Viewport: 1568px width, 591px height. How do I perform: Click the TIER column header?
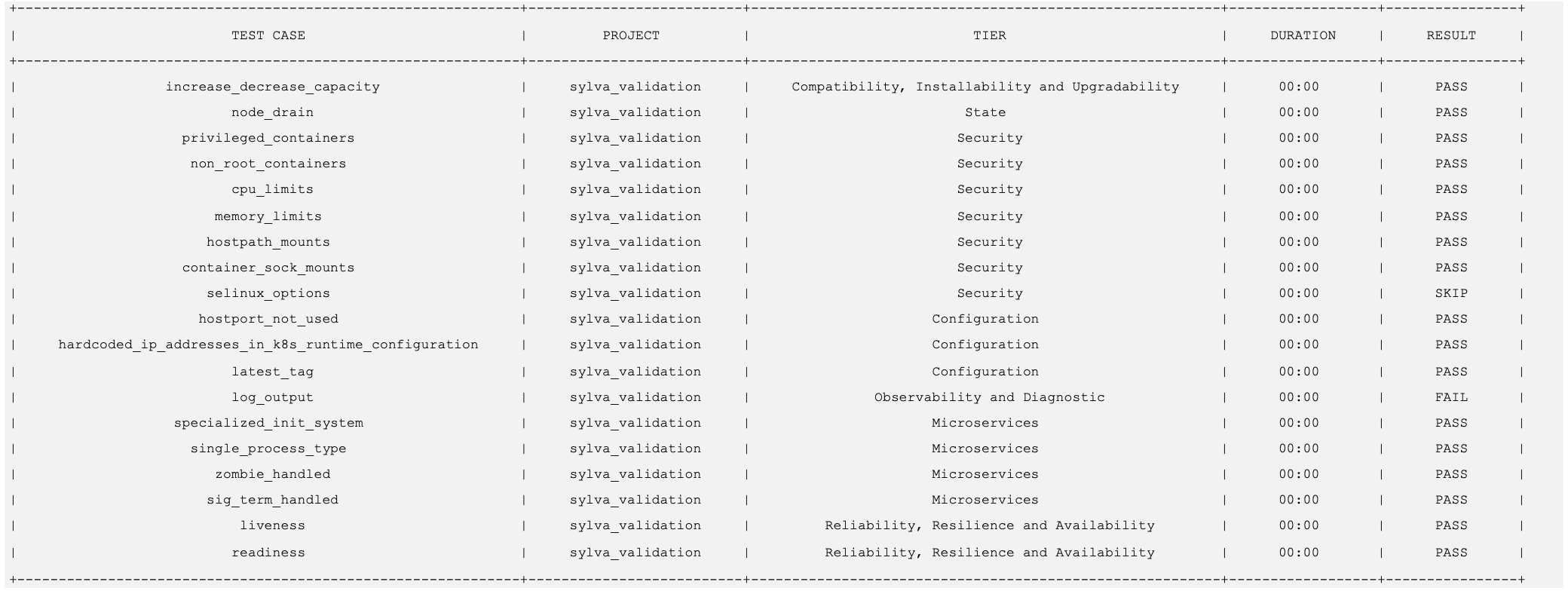[x=989, y=35]
